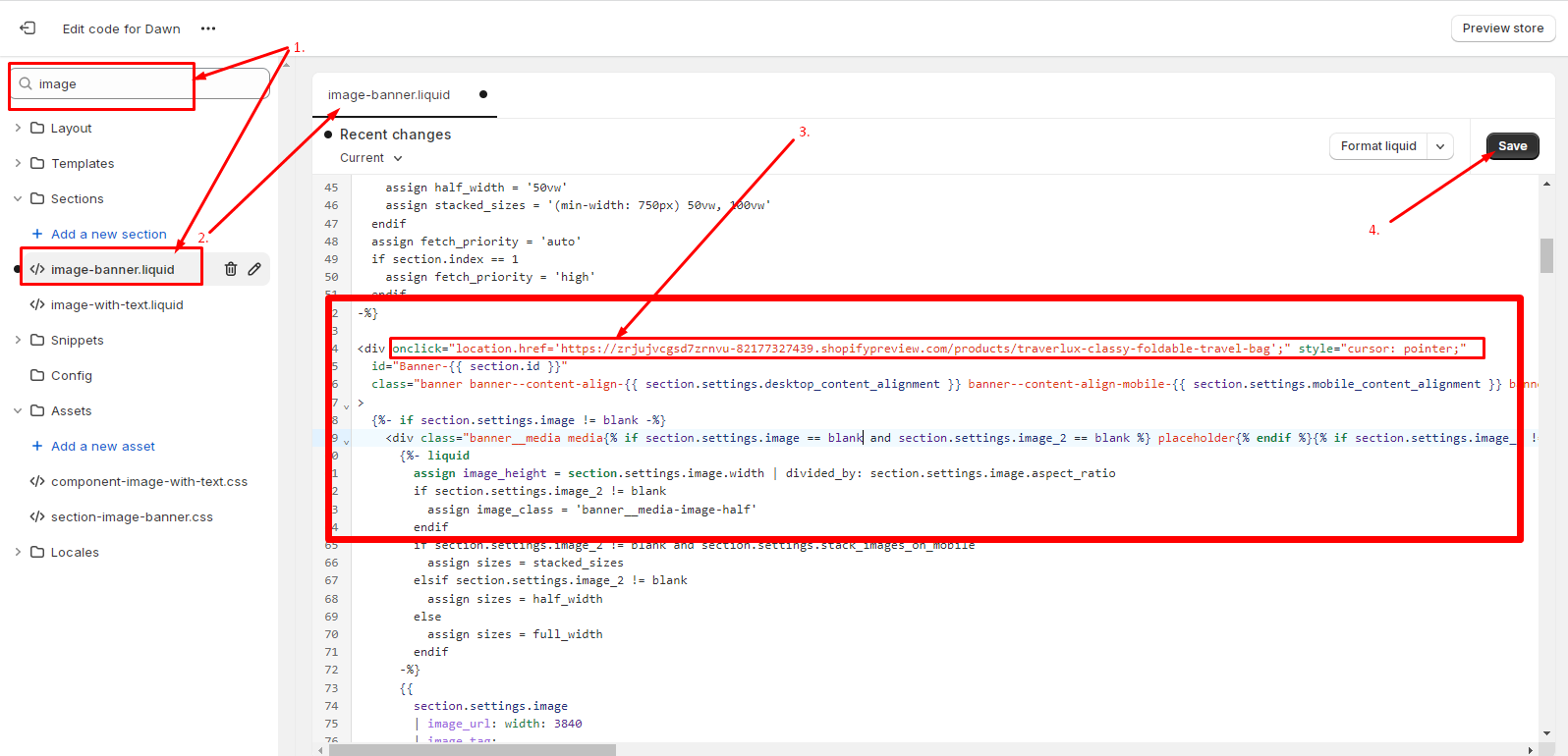Click the file search field containing 'image'
This screenshot has width=1568, height=756.
(140, 84)
